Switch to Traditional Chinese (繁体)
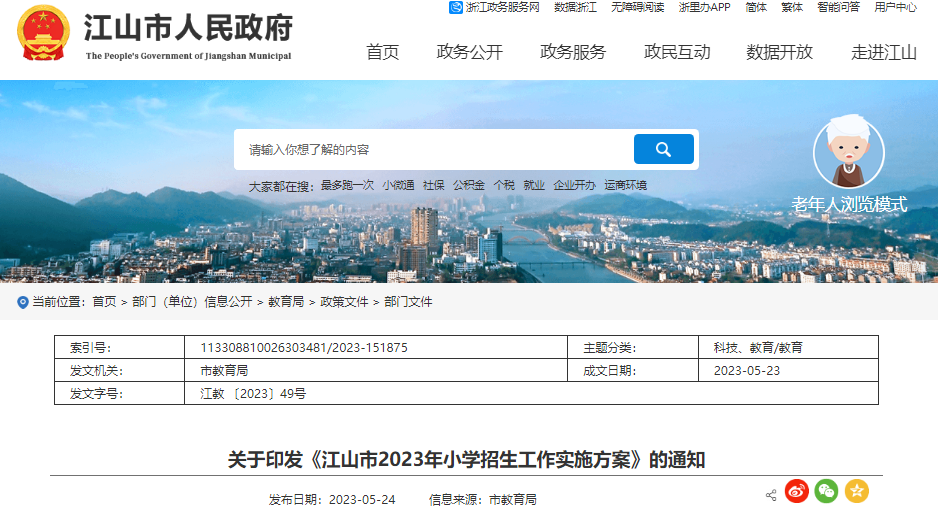The width and height of the screenshot is (938, 509). click(x=792, y=7)
